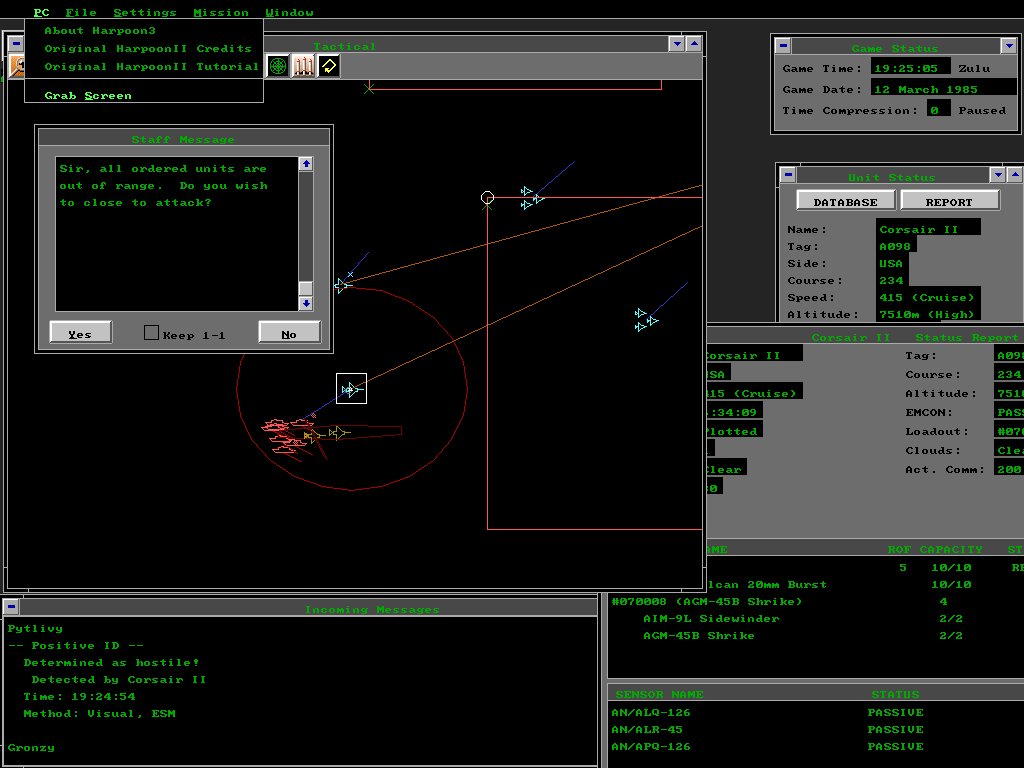Open the Window menu
This screenshot has height=768, width=1024.
pos(289,12)
